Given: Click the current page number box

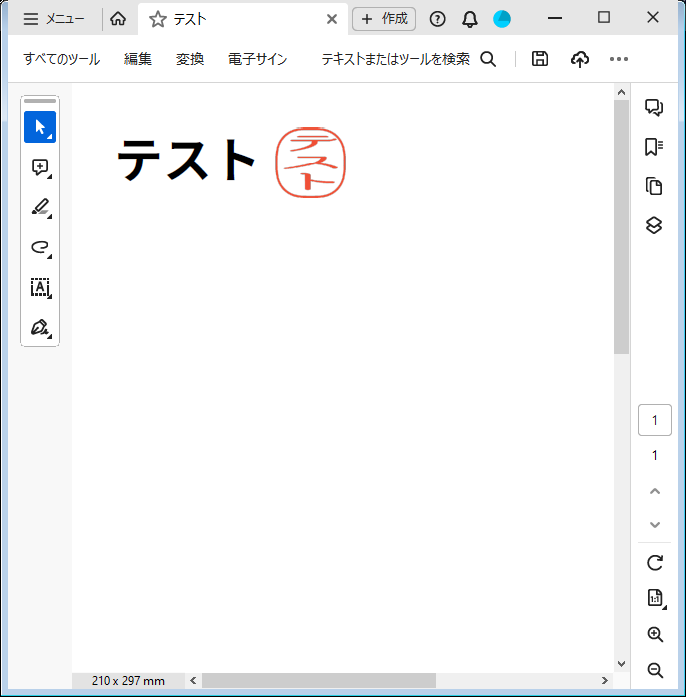Looking at the screenshot, I should pyautogui.click(x=654, y=420).
